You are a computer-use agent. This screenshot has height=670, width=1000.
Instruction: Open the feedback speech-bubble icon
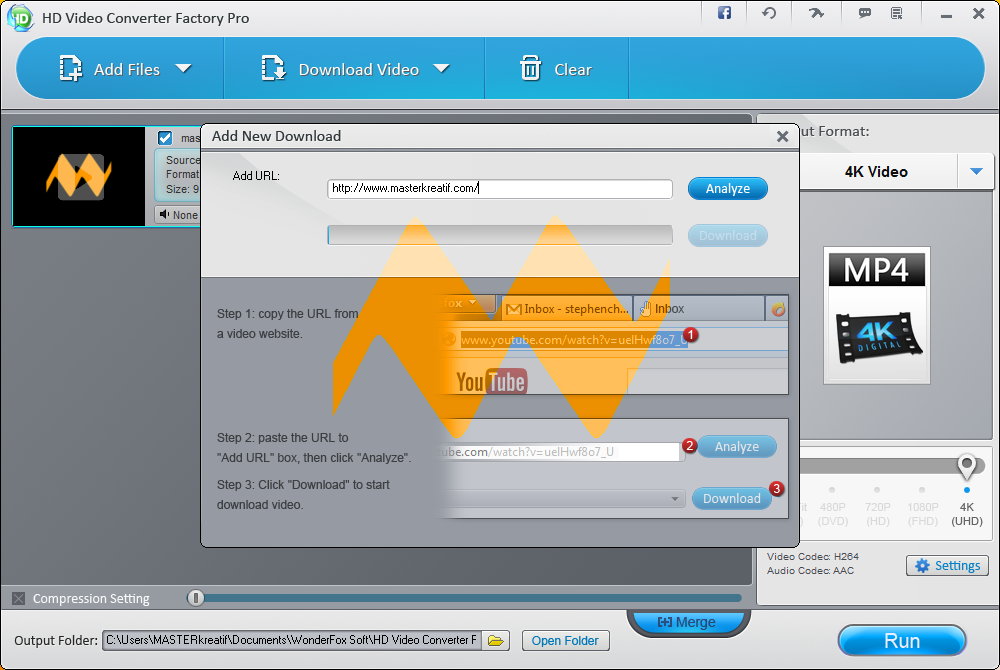tap(865, 13)
